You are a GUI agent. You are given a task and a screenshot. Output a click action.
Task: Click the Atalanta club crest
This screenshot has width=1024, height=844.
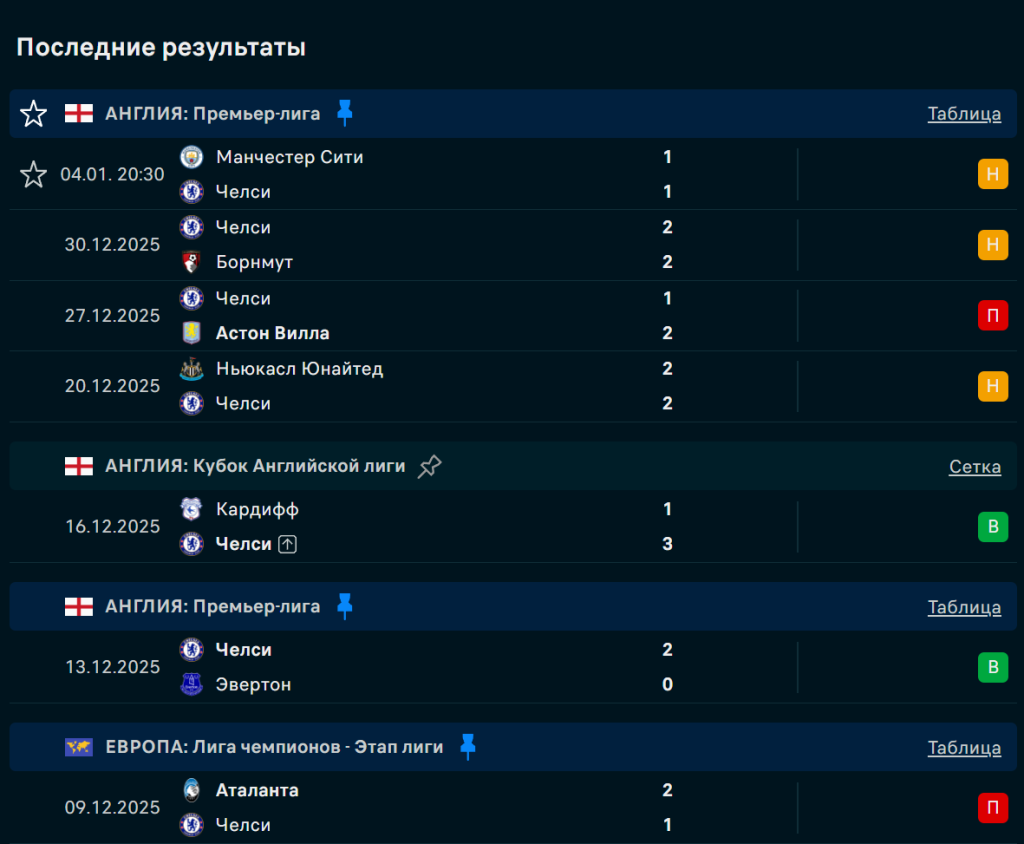[x=191, y=790]
